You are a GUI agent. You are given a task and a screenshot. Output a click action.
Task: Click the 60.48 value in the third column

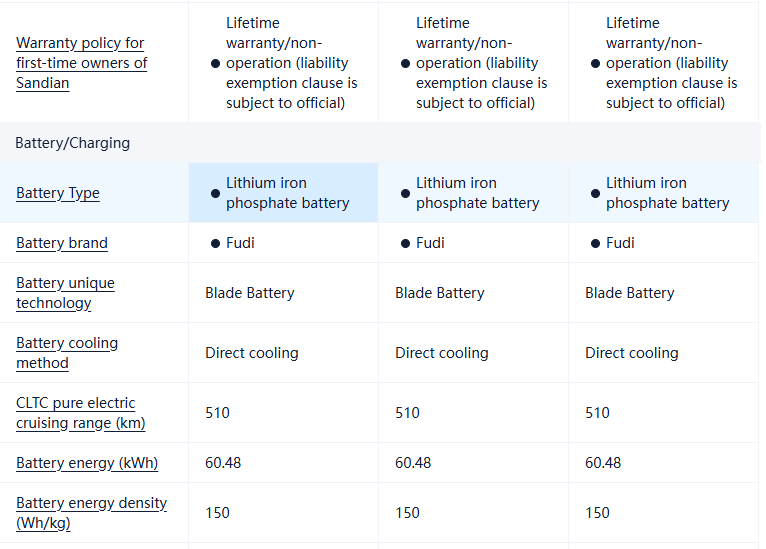coord(603,463)
